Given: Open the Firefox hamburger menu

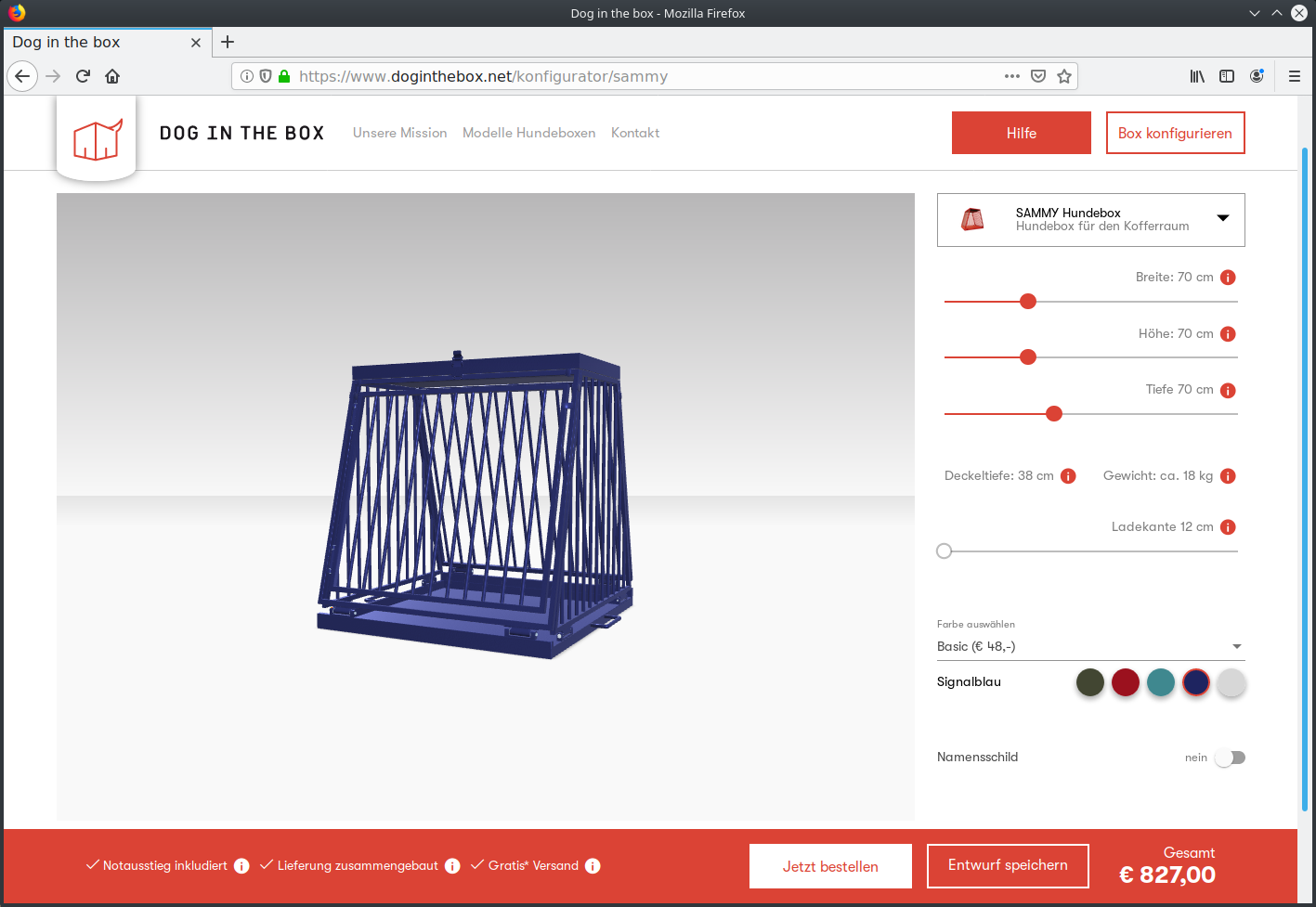Looking at the screenshot, I should point(1294,76).
